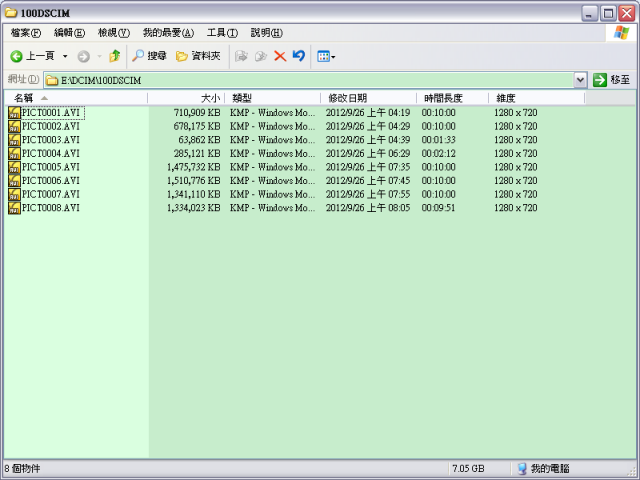This screenshot has width=640, height=480.
Task: Click the PICT0001.AVI file icon
Action: [x=14, y=113]
